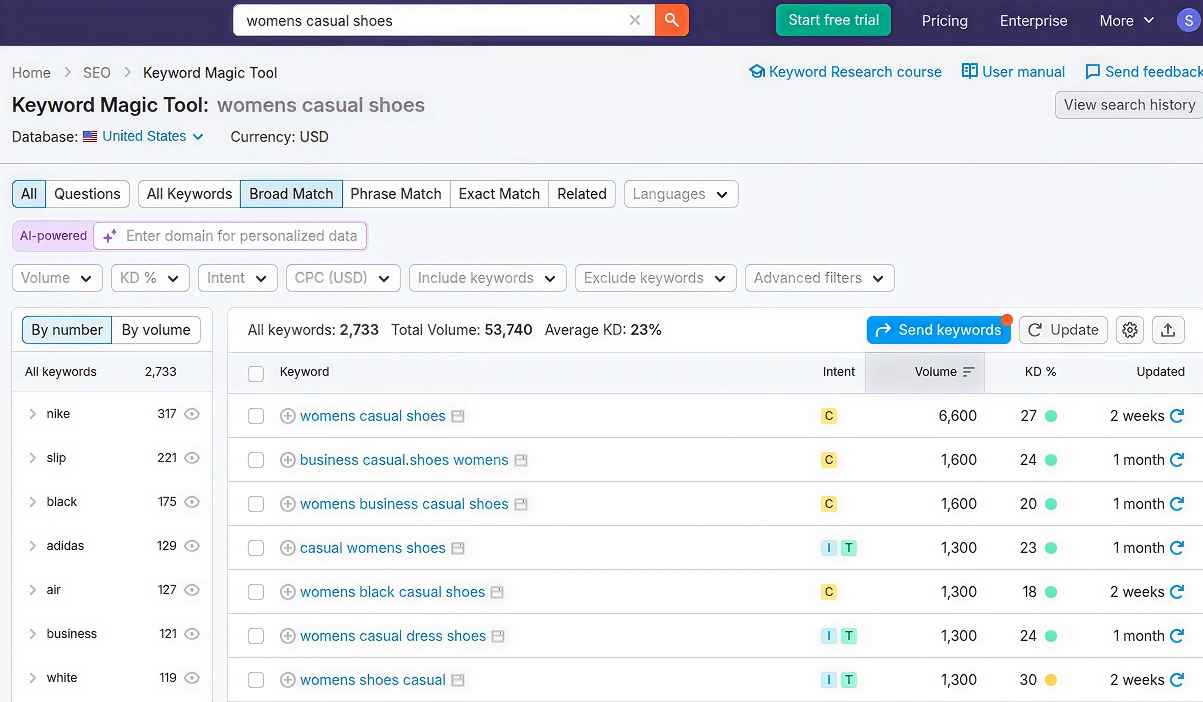Select the Phrase Match tab

tap(396, 194)
